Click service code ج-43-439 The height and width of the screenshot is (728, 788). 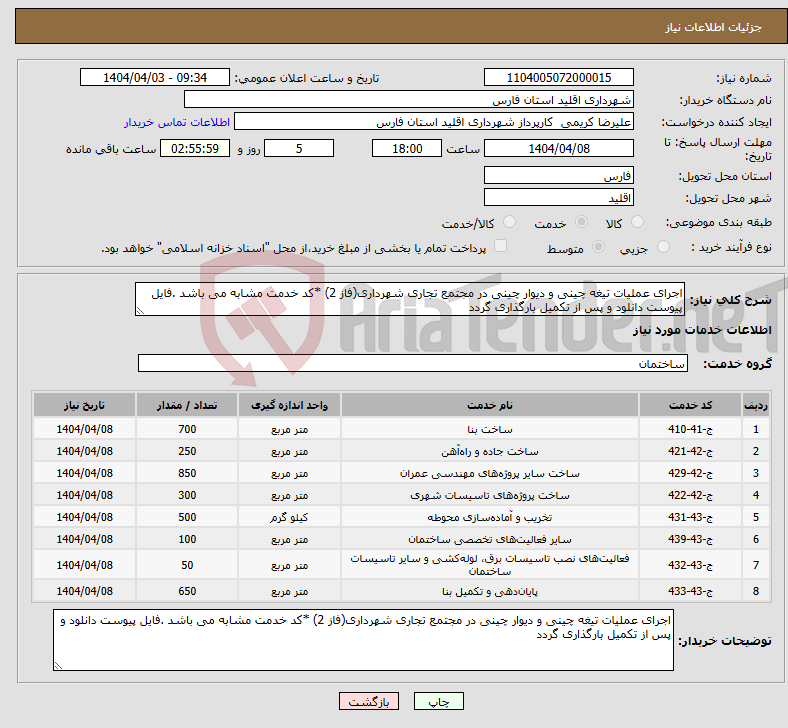click(x=690, y=539)
